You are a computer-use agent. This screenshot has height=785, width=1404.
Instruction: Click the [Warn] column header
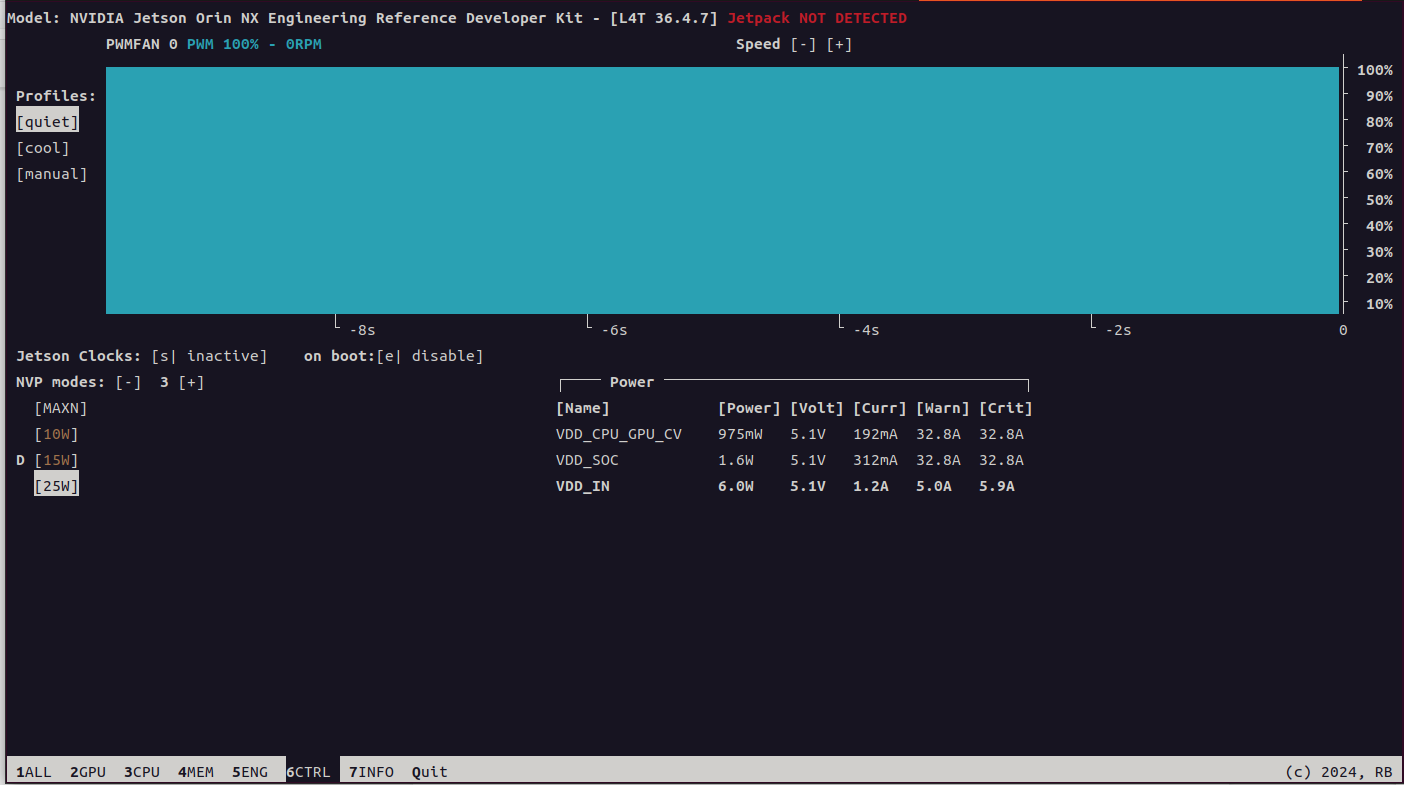(x=943, y=408)
